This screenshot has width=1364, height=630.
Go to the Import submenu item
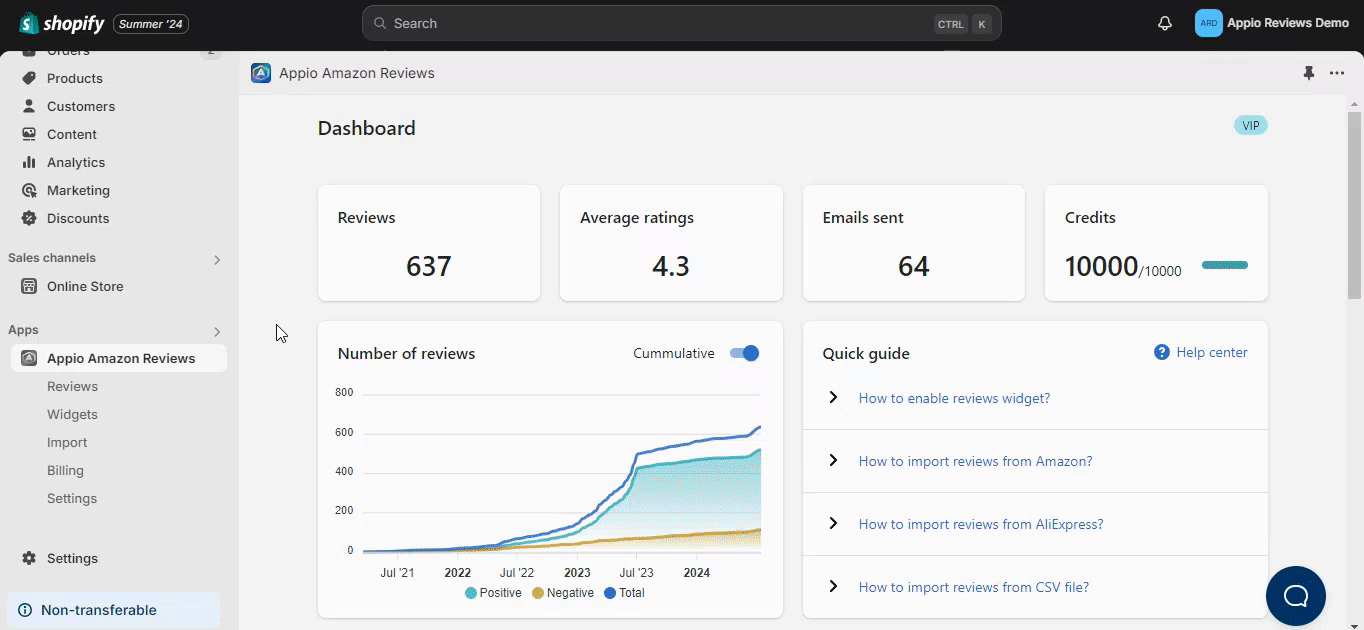[67, 442]
